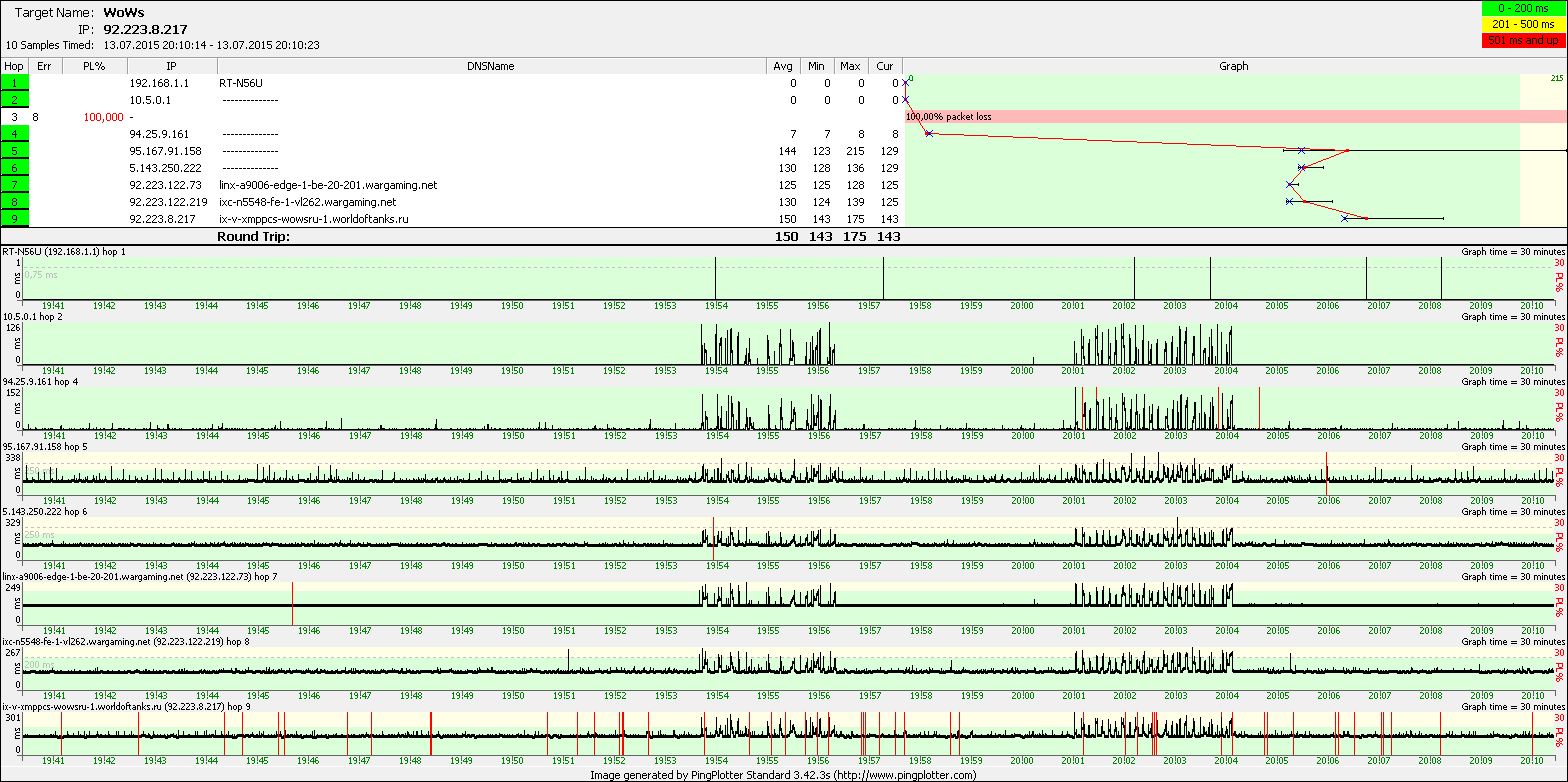Select the hop 3 number cell
1568x782 pixels.
[15, 117]
